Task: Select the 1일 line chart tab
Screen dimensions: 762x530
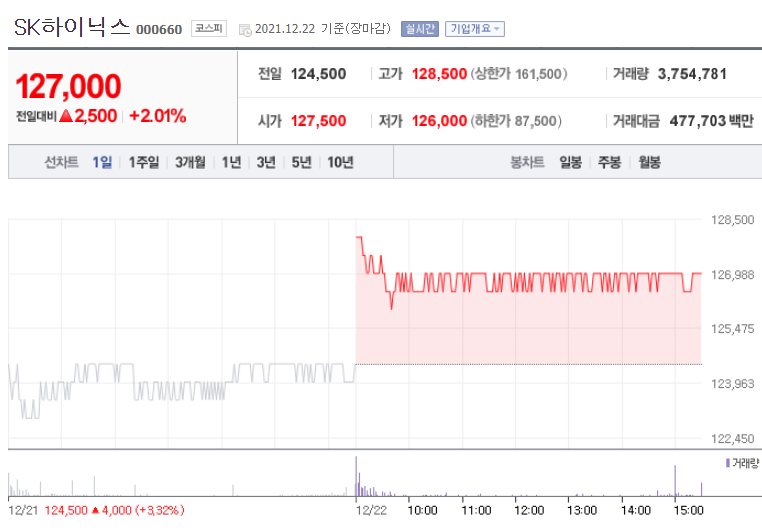Action: coord(102,162)
